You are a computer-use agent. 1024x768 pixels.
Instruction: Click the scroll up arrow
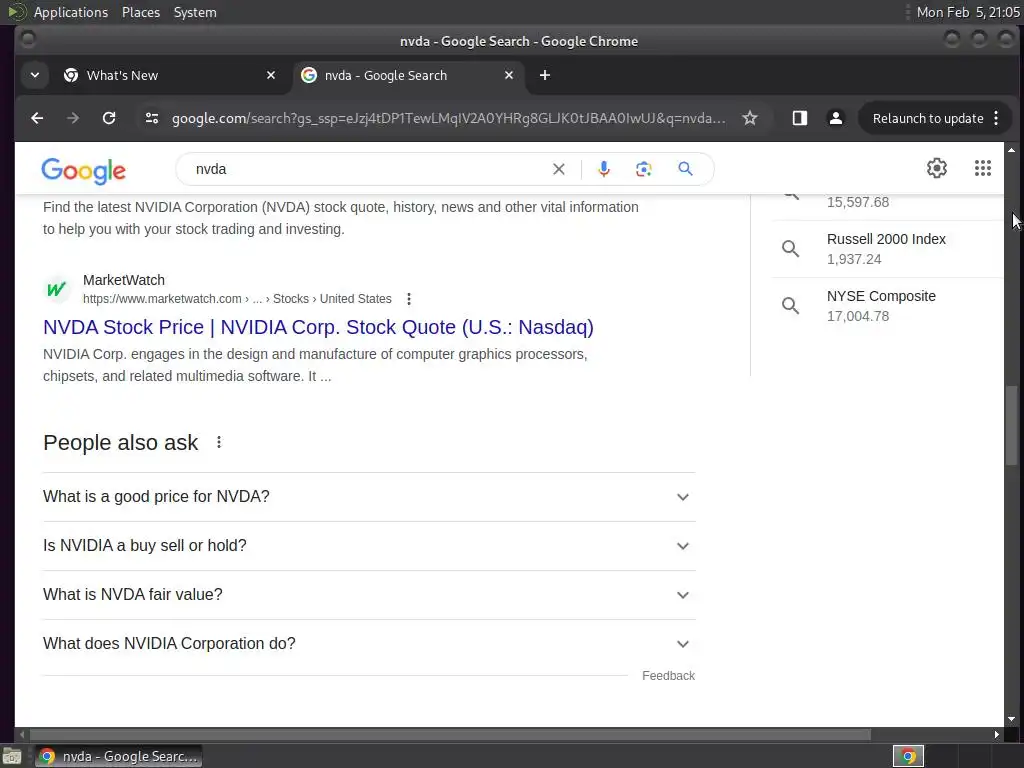tap(1012, 150)
